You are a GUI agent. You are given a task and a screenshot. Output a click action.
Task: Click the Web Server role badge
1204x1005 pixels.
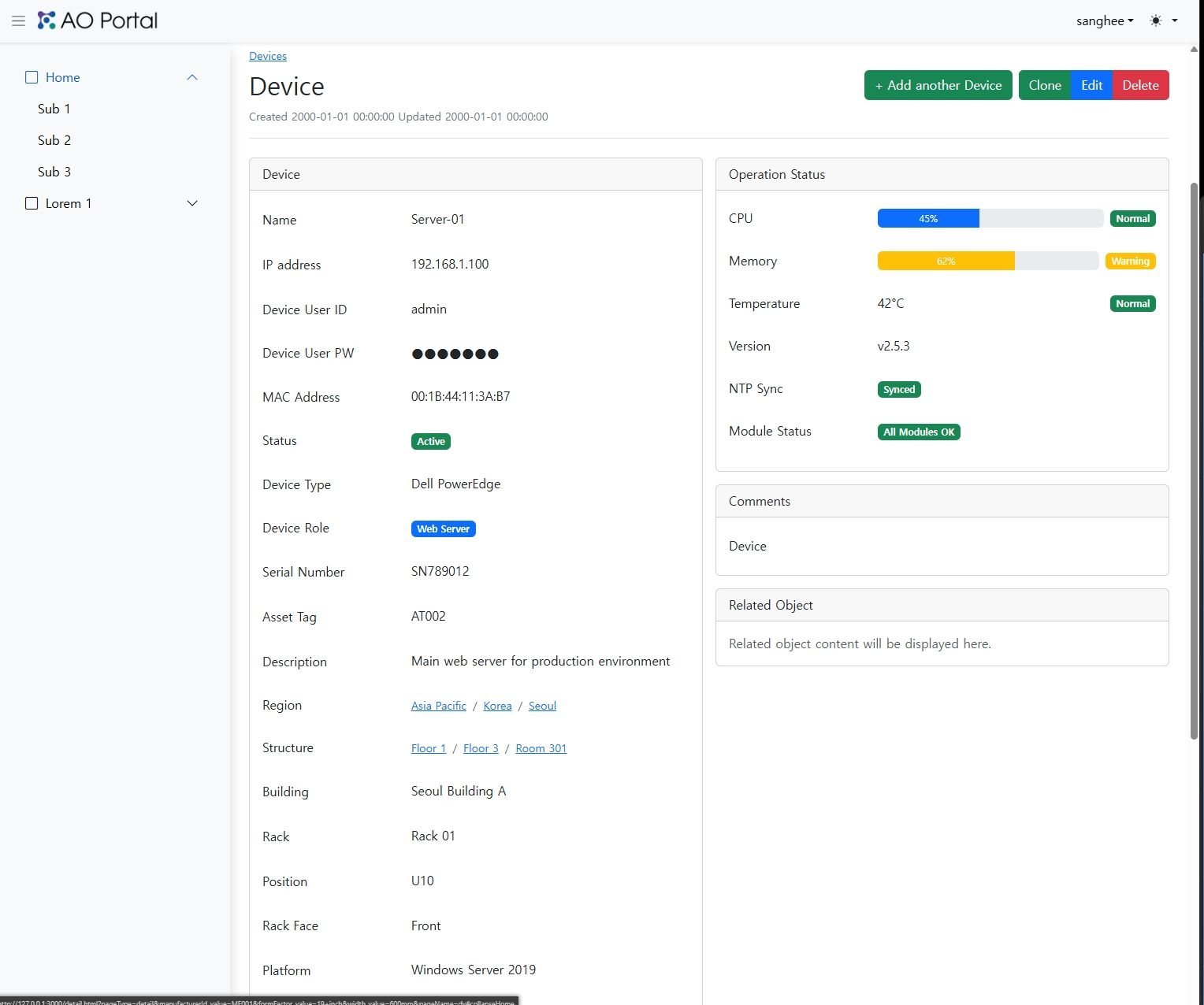point(444,528)
